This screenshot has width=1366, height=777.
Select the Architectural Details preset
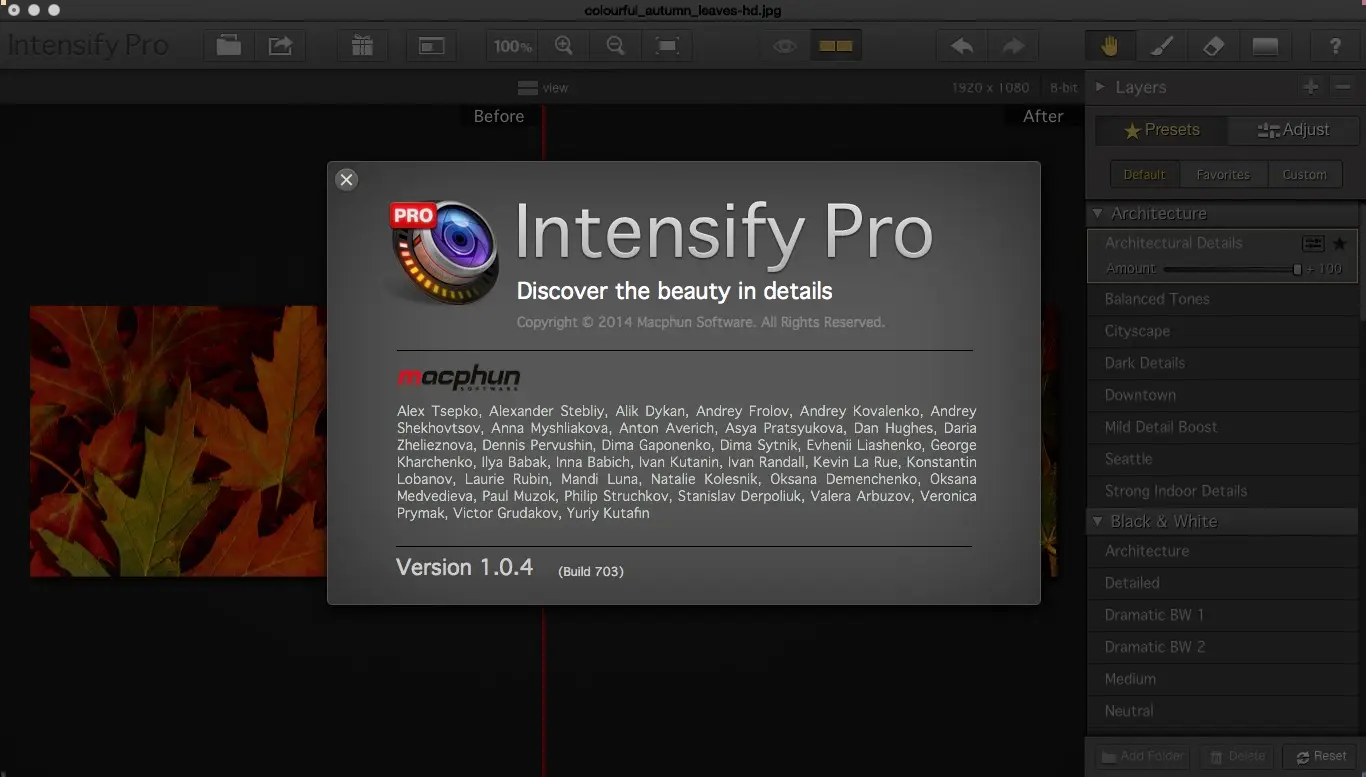click(x=1173, y=243)
